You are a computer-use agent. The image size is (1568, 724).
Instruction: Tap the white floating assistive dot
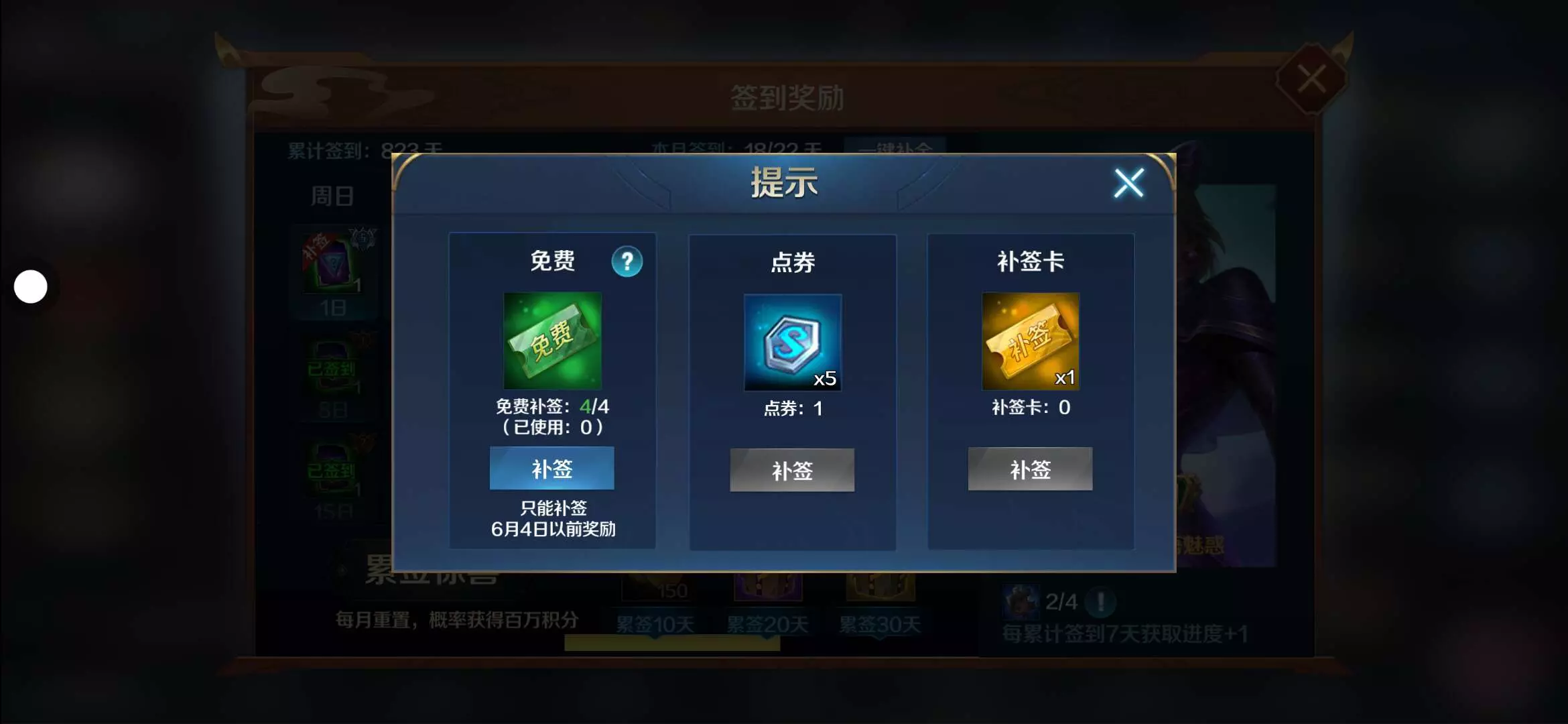click(31, 287)
